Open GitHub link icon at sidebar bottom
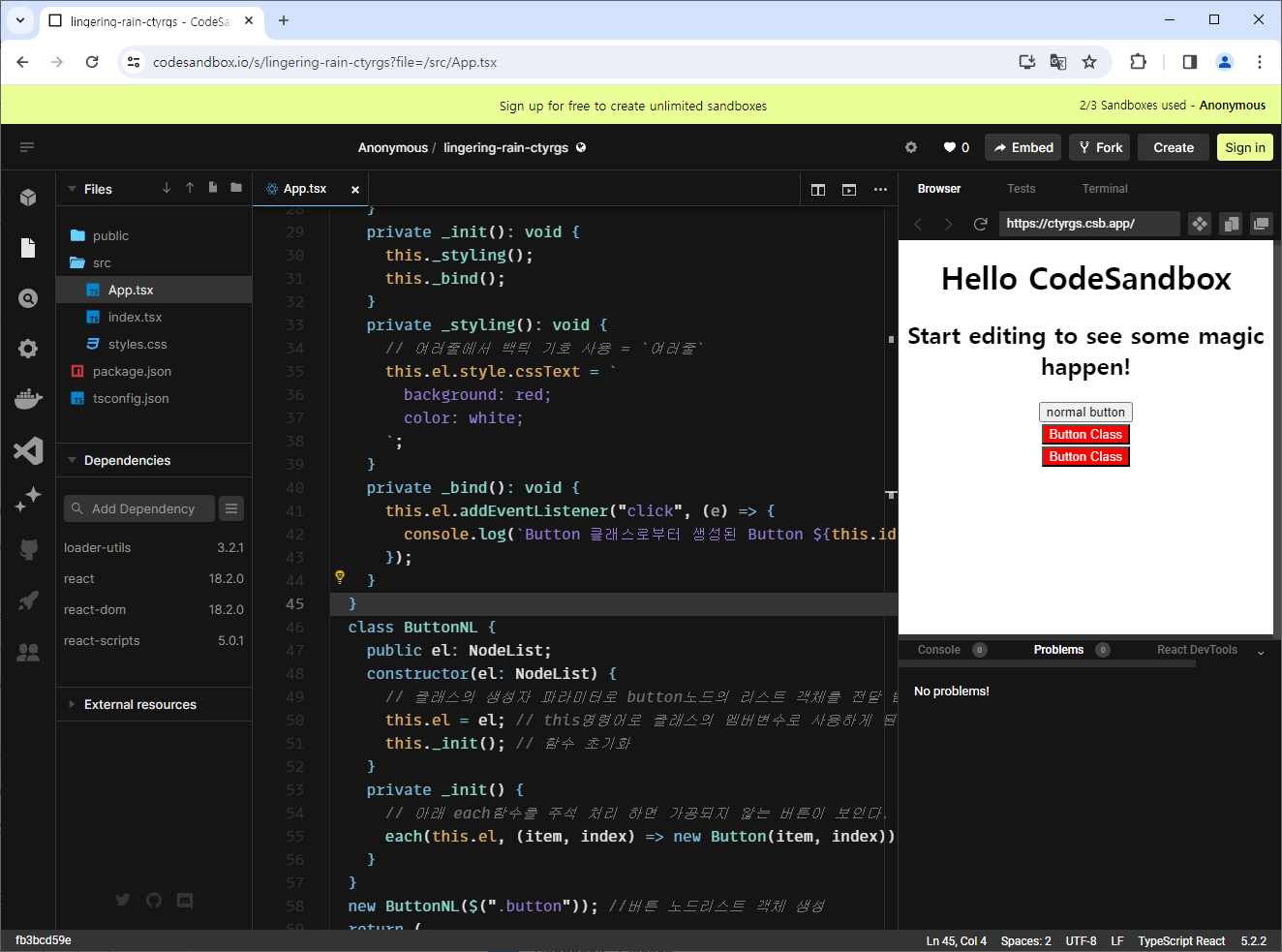This screenshot has height=952, width=1282. click(x=154, y=900)
